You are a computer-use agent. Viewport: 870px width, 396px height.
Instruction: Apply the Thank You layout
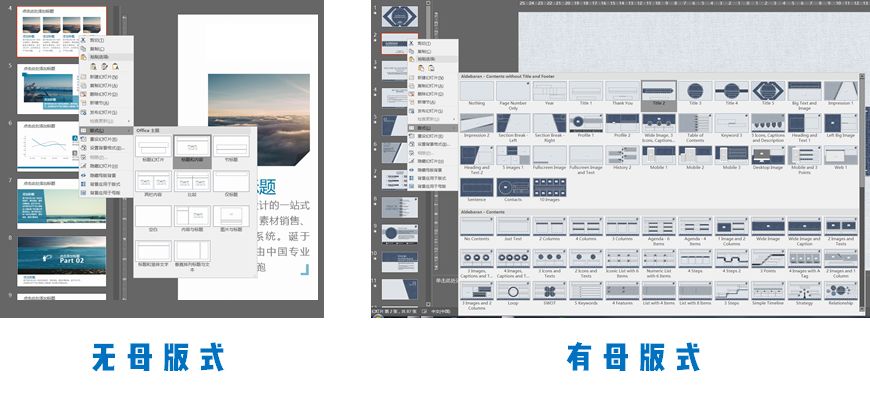tap(622, 93)
